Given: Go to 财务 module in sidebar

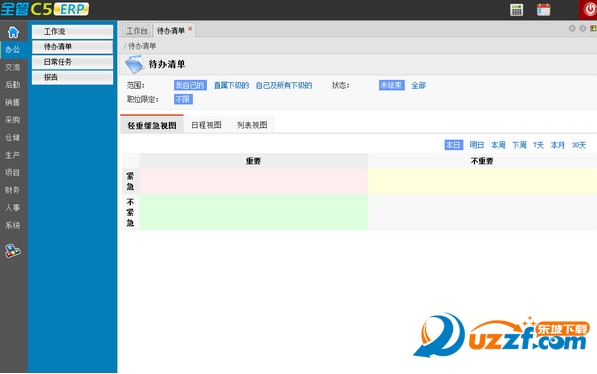Looking at the screenshot, I should [x=13, y=190].
